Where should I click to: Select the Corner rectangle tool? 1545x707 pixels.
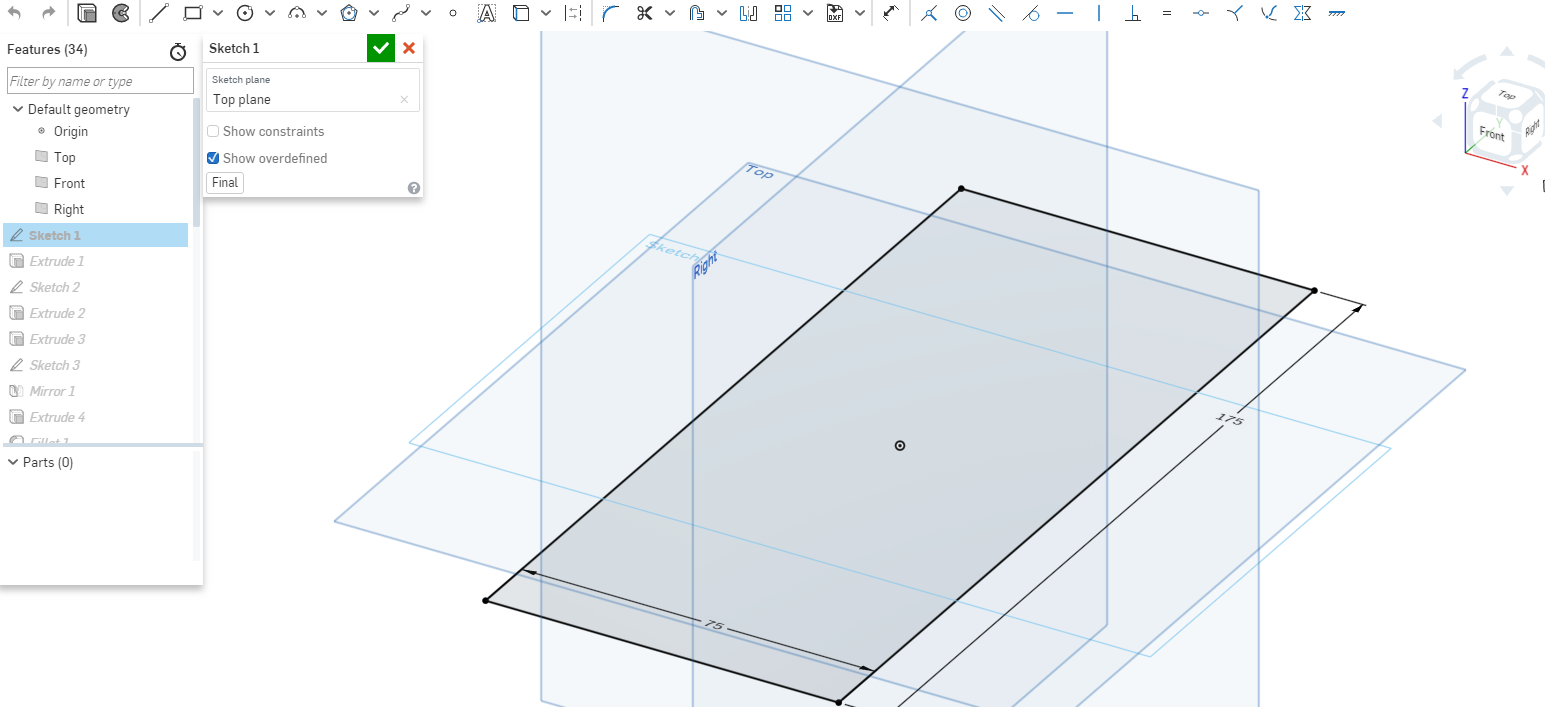pyautogui.click(x=193, y=13)
